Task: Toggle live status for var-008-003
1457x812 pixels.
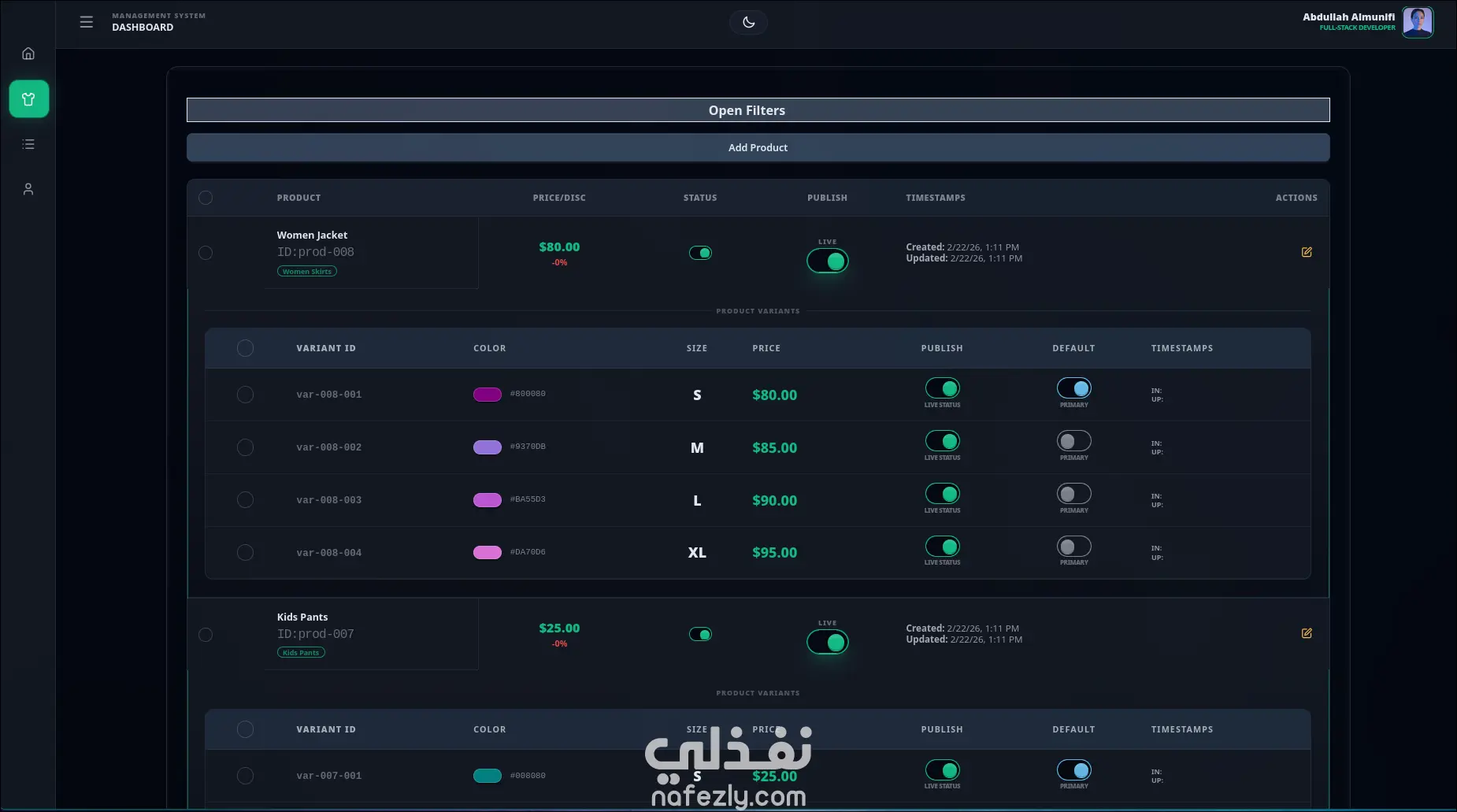Action: click(x=942, y=494)
